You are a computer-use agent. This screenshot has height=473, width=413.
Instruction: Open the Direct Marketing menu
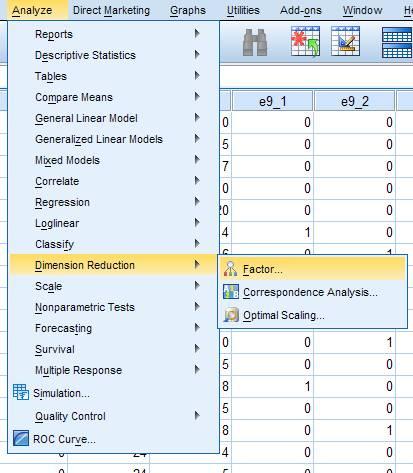(x=111, y=10)
